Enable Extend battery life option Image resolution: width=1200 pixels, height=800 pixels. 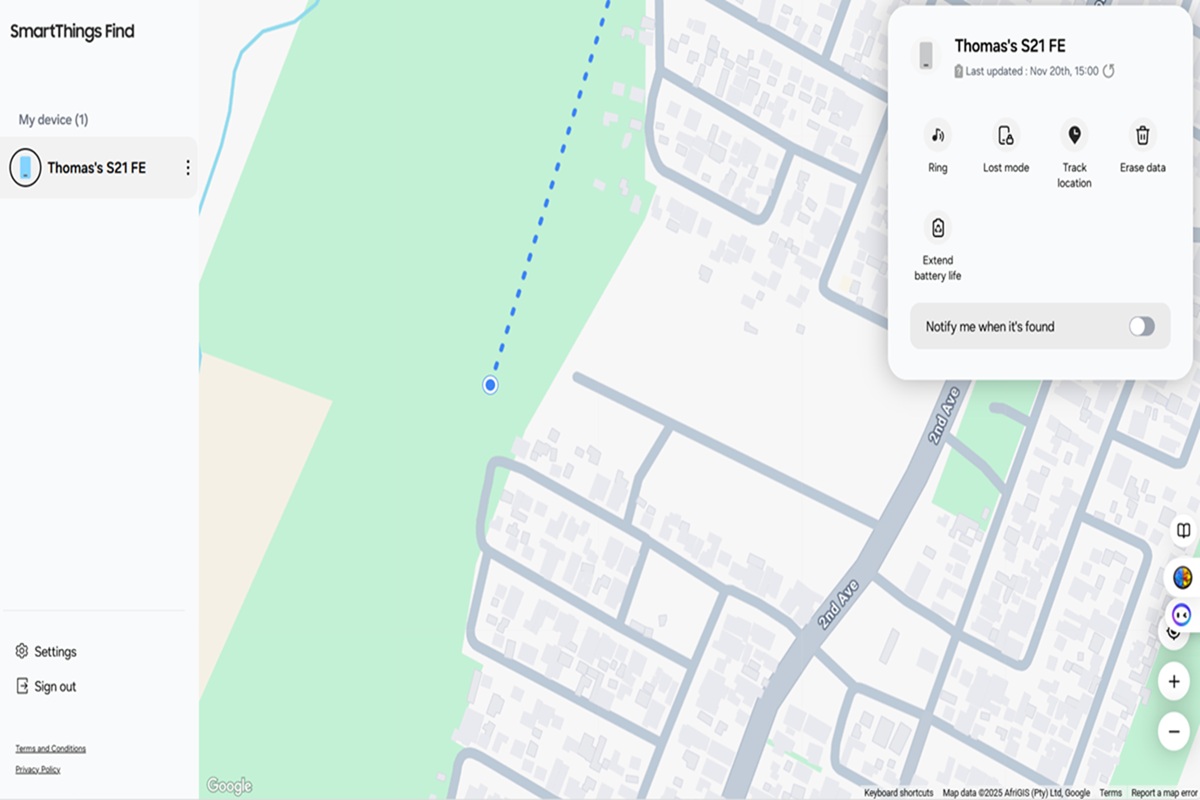tap(937, 228)
